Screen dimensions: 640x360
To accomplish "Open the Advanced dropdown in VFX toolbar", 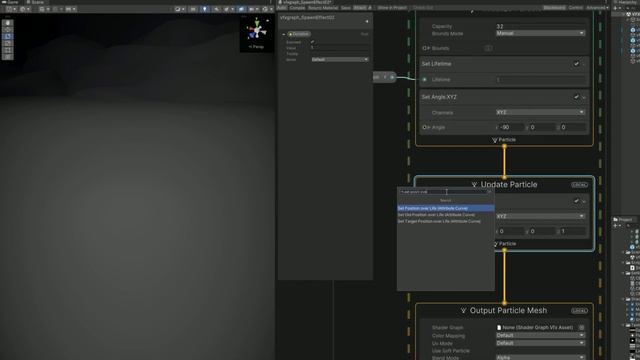I will (x=597, y=8).
